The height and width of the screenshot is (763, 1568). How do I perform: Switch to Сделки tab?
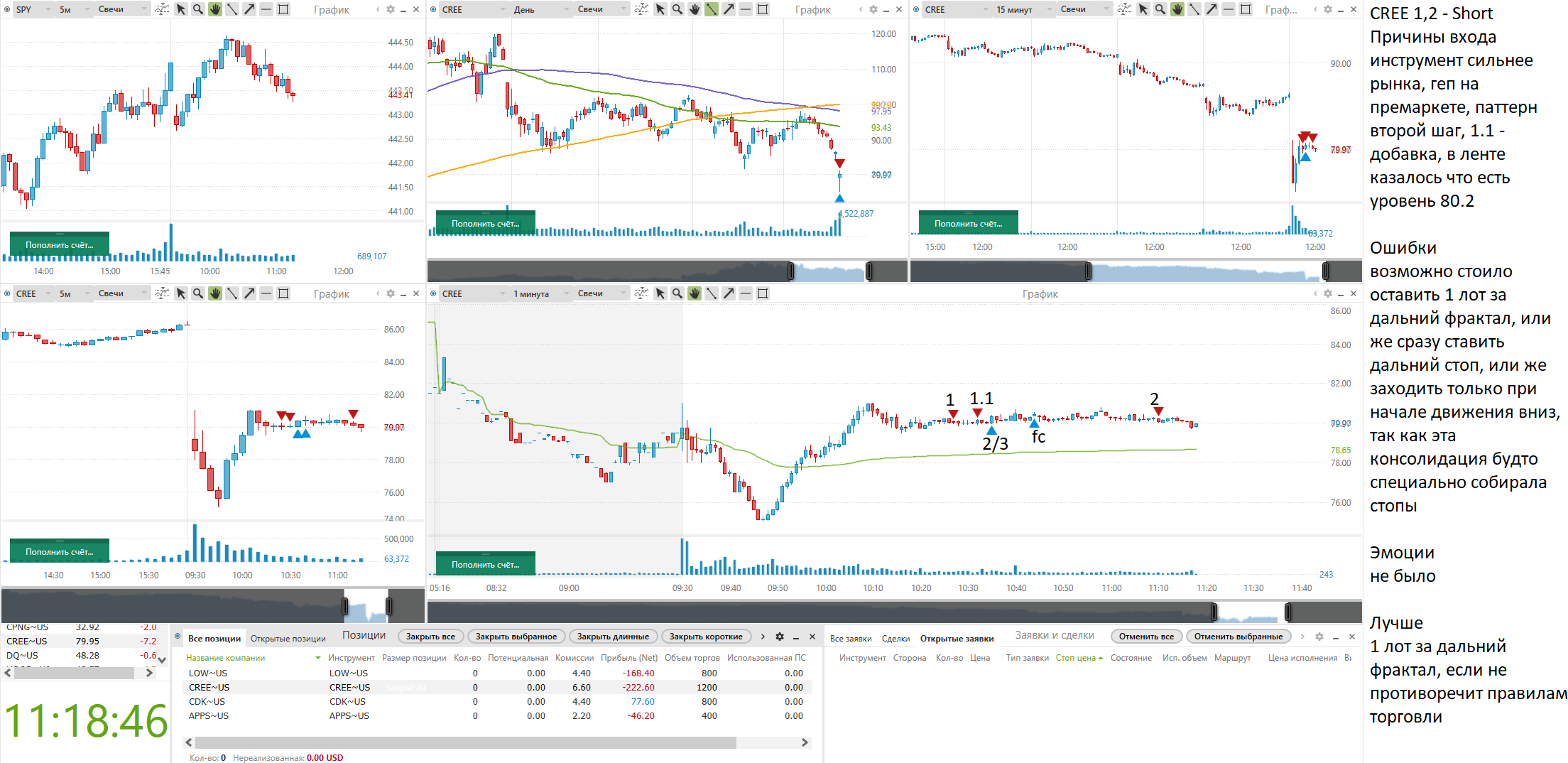coord(895,638)
